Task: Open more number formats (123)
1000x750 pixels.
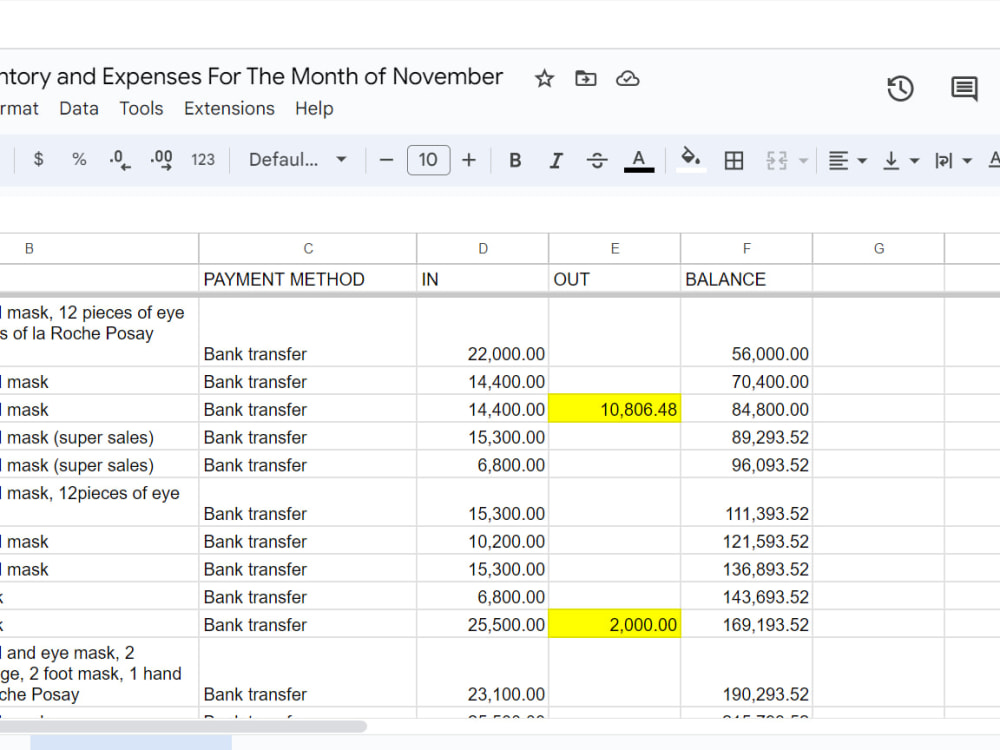Action: click(203, 159)
